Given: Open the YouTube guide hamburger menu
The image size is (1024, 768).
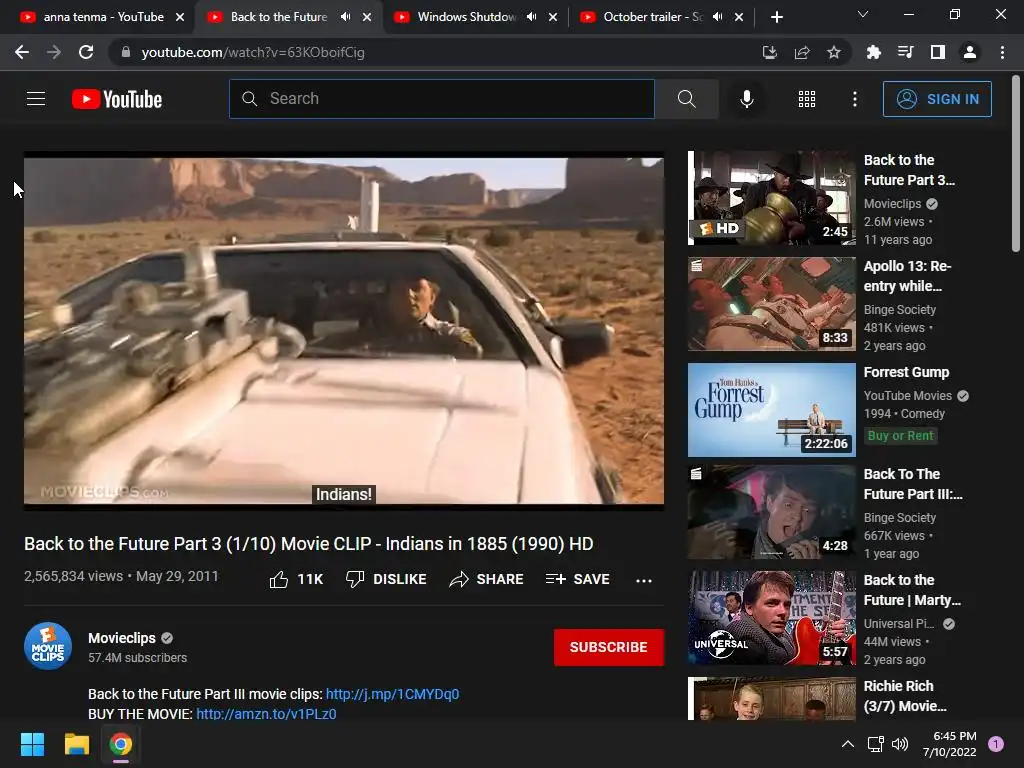Looking at the screenshot, I should pyautogui.click(x=36, y=99).
